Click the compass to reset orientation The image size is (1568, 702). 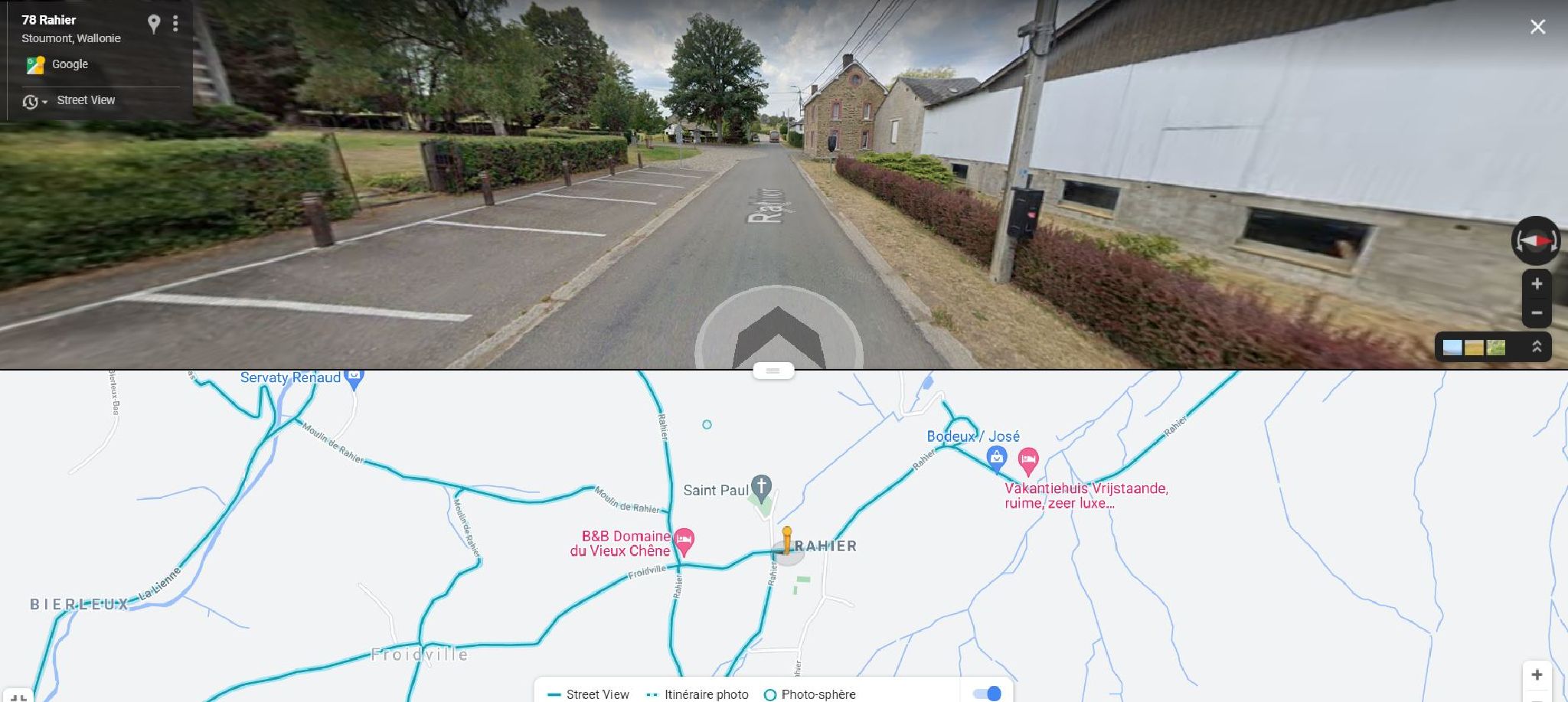click(x=1536, y=240)
